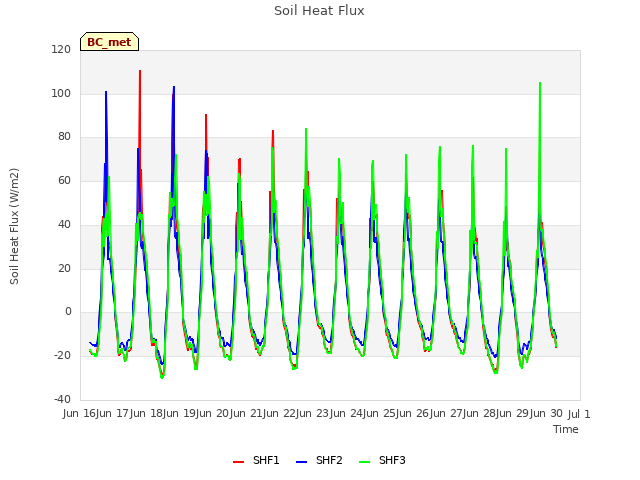Click the red SHF1 legend swatch
Screen dimensions: 640x480
(238, 462)
